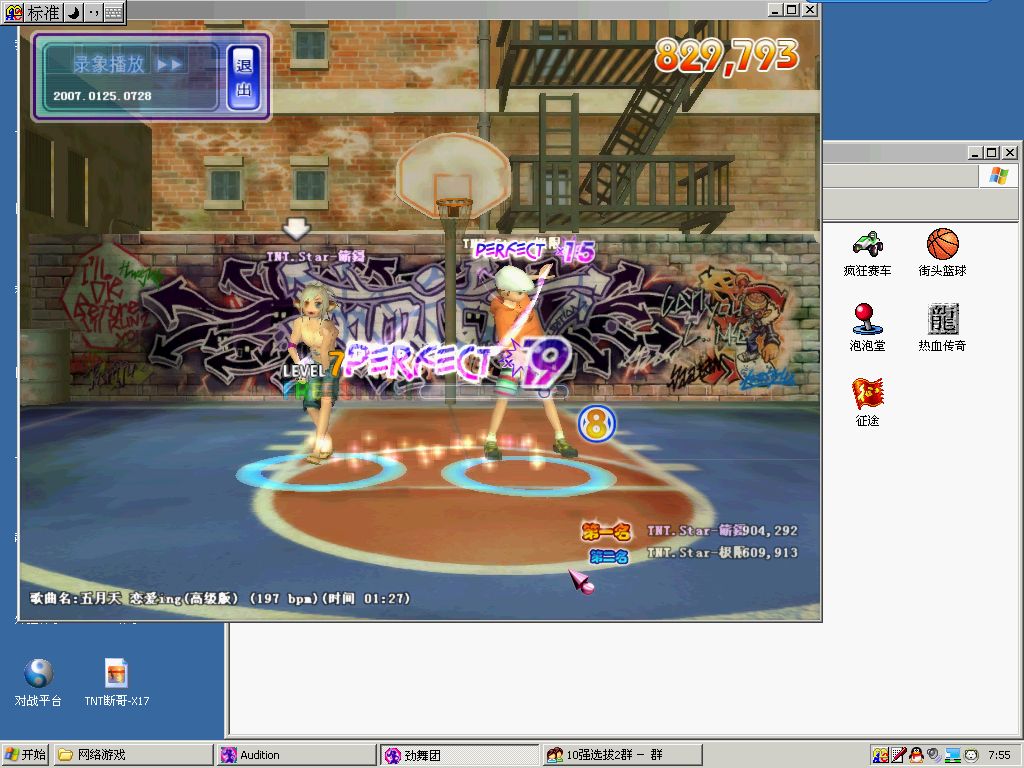Click the 第二名 second place rank label
The image size is (1024, 768).
click(609, 556)
